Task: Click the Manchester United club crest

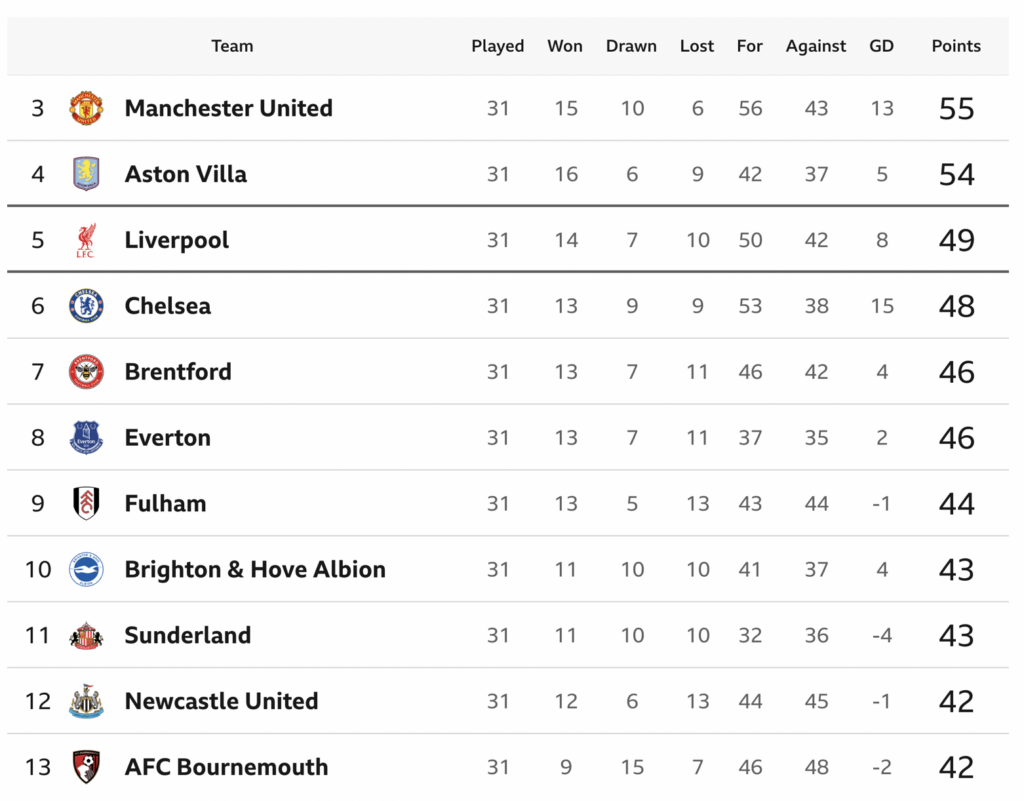Action: coord(86,108)
